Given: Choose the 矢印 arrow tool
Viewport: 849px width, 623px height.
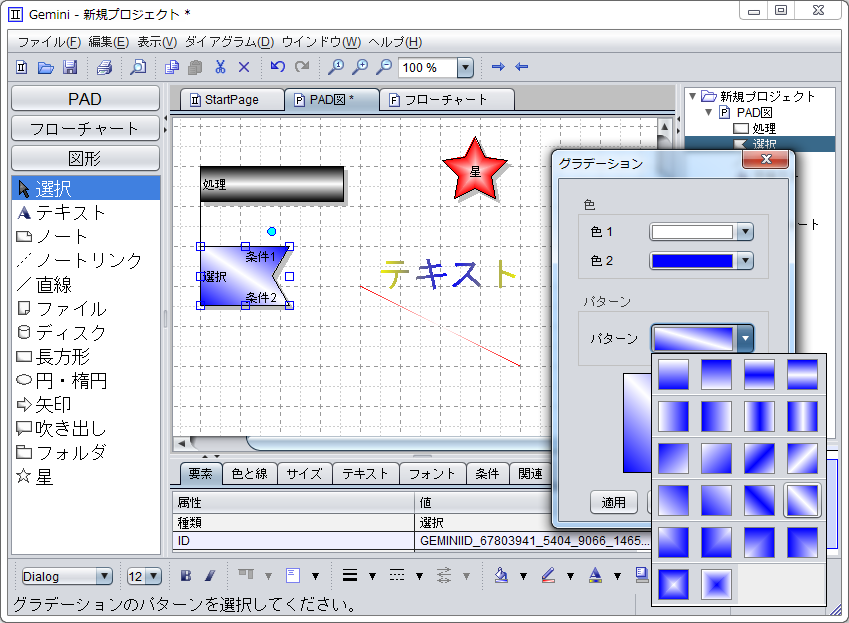Looking at the screenshot, I should point(86,404).
